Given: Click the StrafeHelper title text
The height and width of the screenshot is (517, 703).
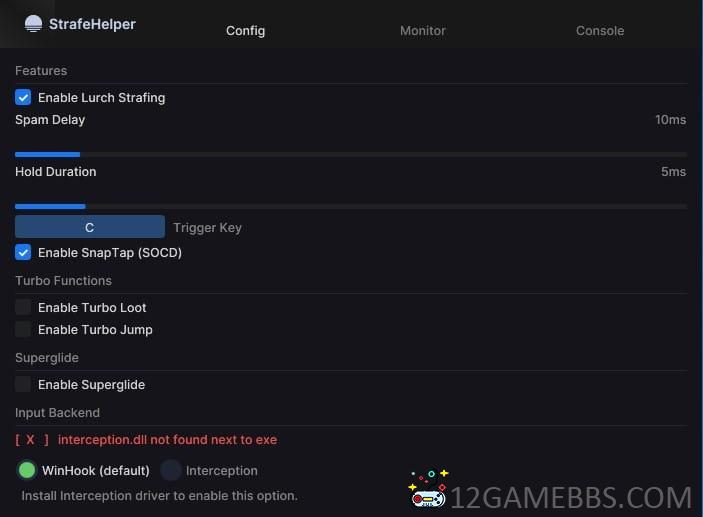Looking at the screenshot, I should (x=92, y=24).
